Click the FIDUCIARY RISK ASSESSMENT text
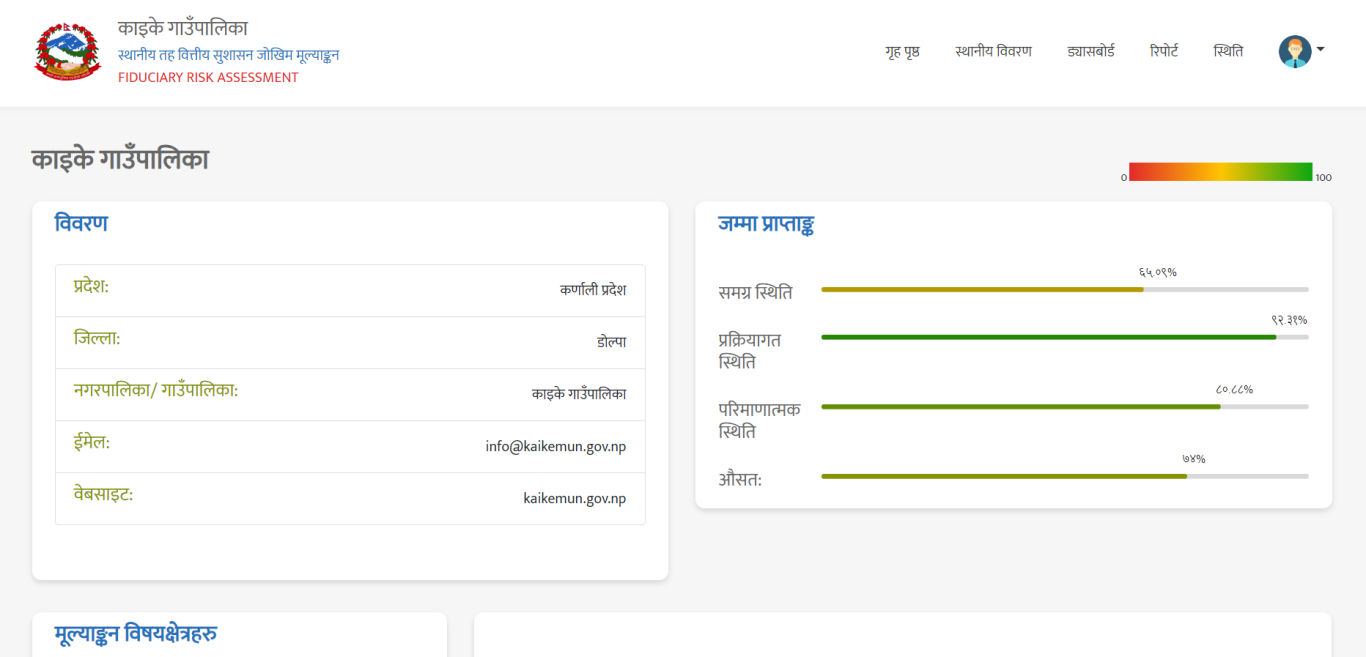Screen dimensions: 1366x657 208,77
